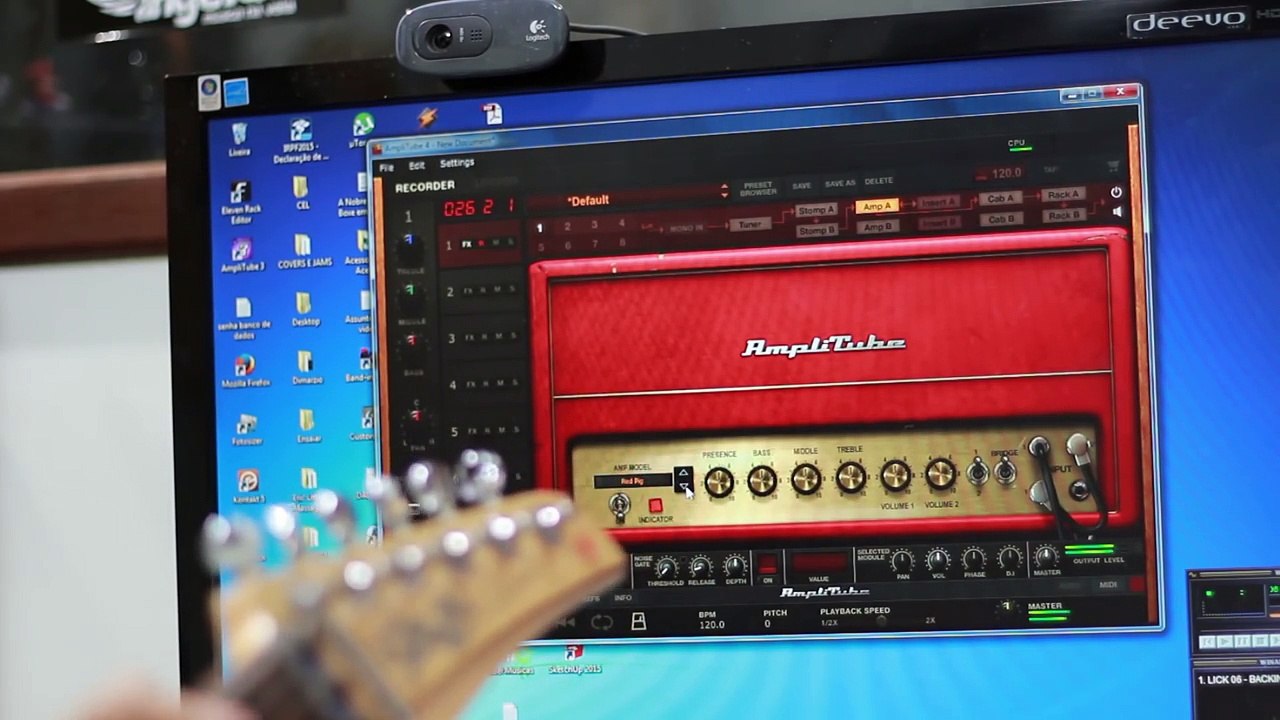This screenshot has width=1280, height=720.
Task: Open the MIDI button at bottom right
Action: [x=1109, y=584]
